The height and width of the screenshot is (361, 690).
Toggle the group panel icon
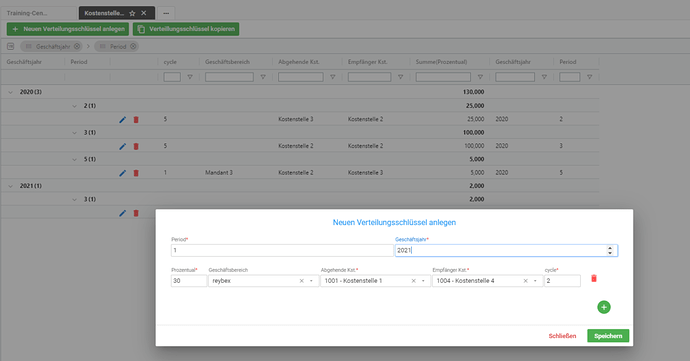point(11,46)
